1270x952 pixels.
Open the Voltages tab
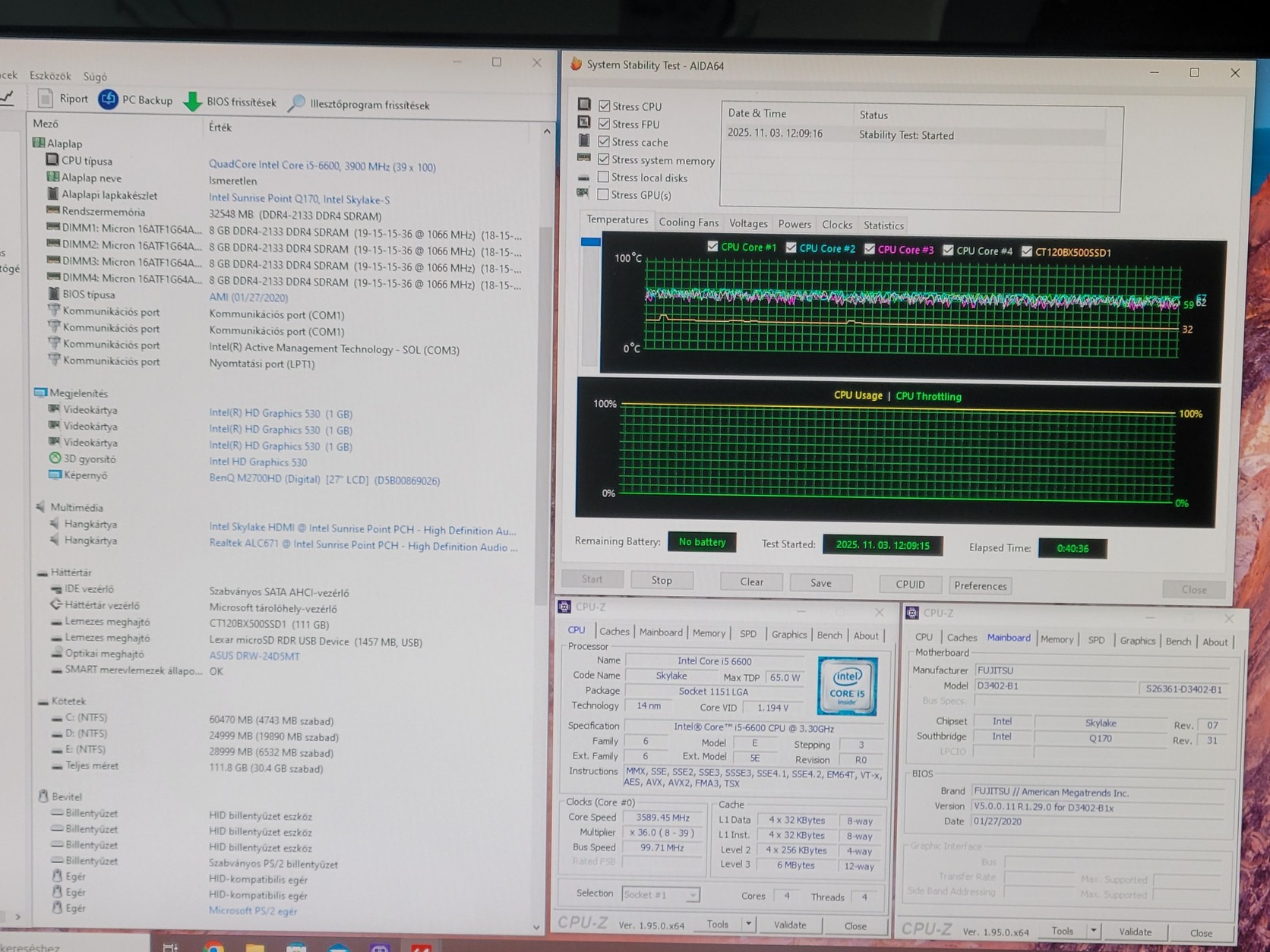pyautogui.click(x=748, y=223)
